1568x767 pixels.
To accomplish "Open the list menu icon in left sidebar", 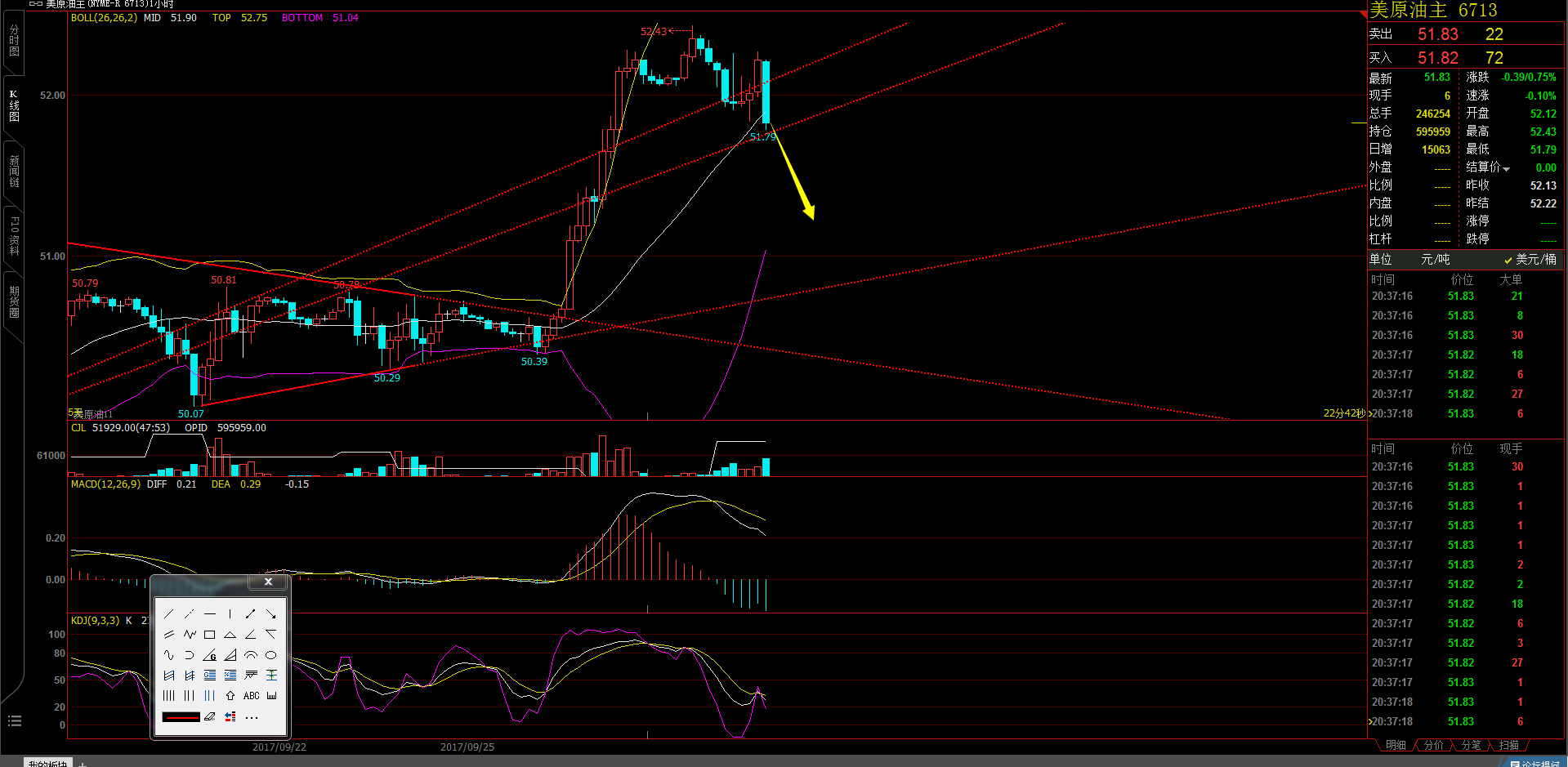I will pyautogui.click(x=14, y=720).
